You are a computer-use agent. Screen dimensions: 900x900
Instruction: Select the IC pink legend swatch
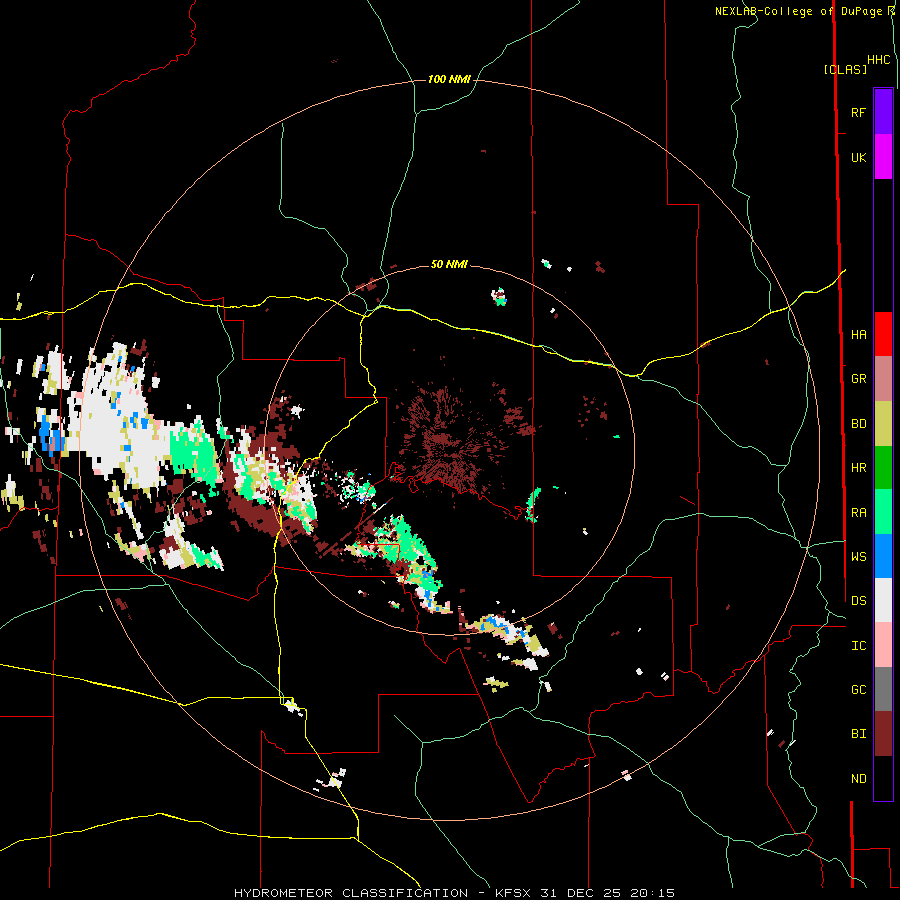[x=883, y=645]
